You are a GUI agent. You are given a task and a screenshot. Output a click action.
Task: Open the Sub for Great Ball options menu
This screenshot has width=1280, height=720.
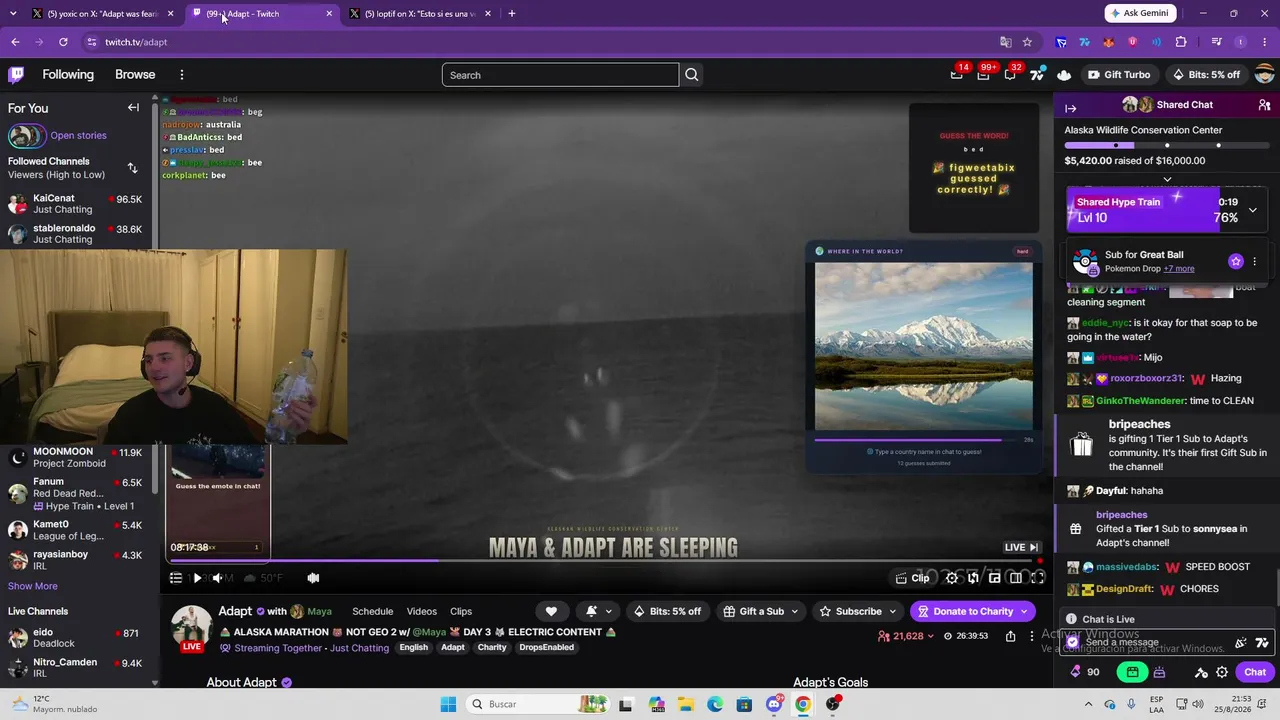pyautogui.click(x=1254, y=262)
